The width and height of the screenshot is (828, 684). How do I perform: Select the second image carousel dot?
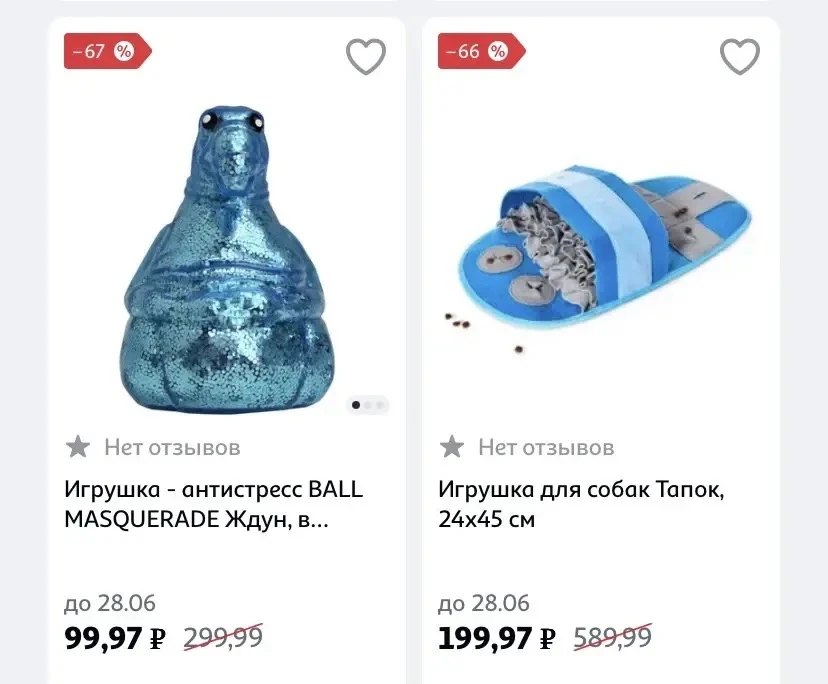pos(368,405)
